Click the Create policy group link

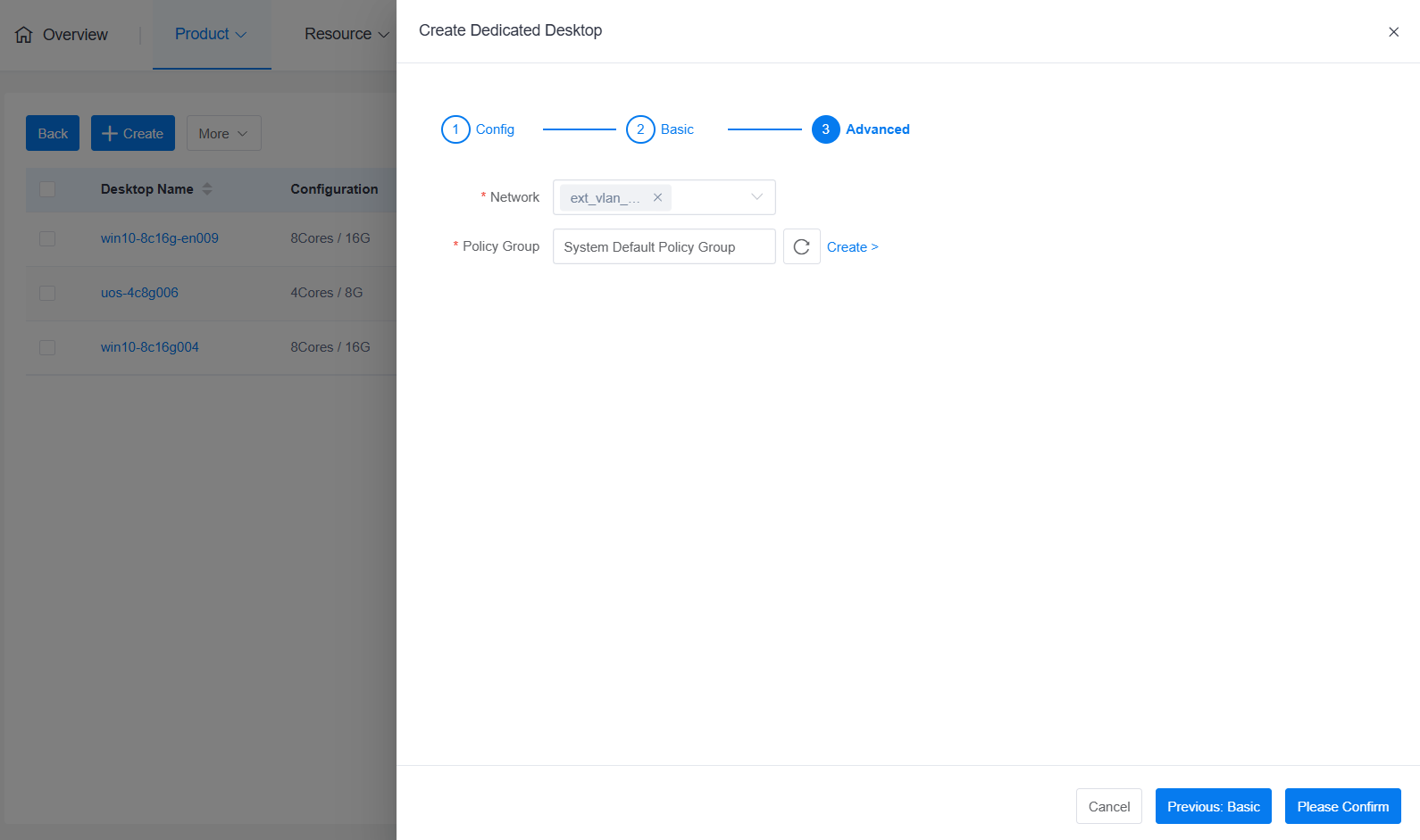click(x=852, y=247)
